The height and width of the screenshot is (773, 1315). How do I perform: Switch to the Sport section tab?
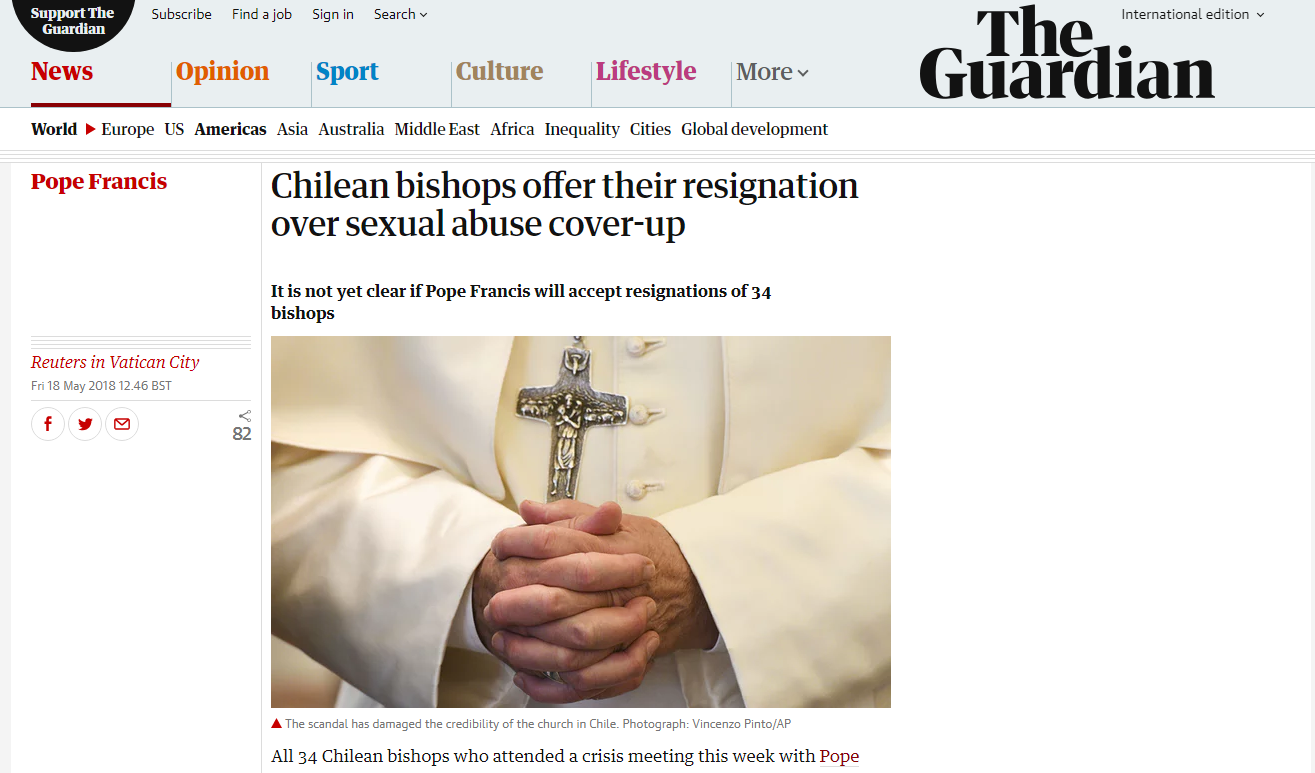click(347, 71)
